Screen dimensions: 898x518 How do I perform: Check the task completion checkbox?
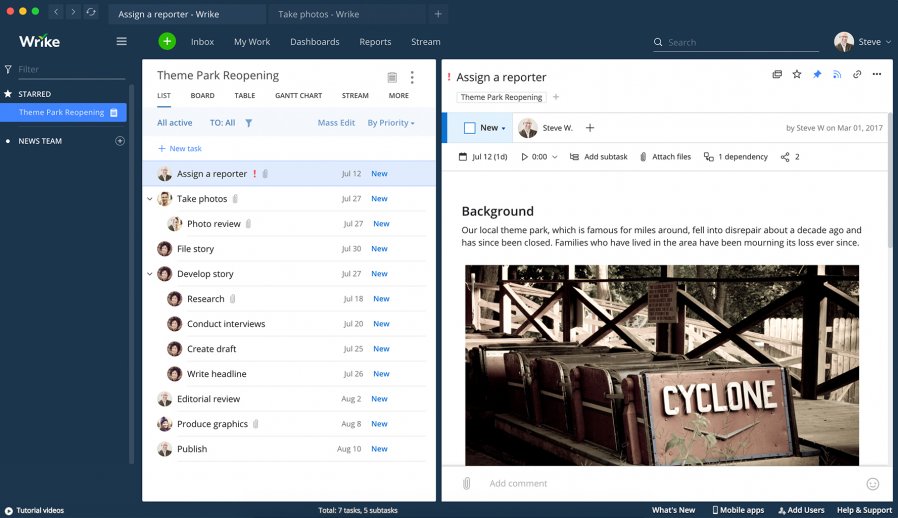[470, 128]
